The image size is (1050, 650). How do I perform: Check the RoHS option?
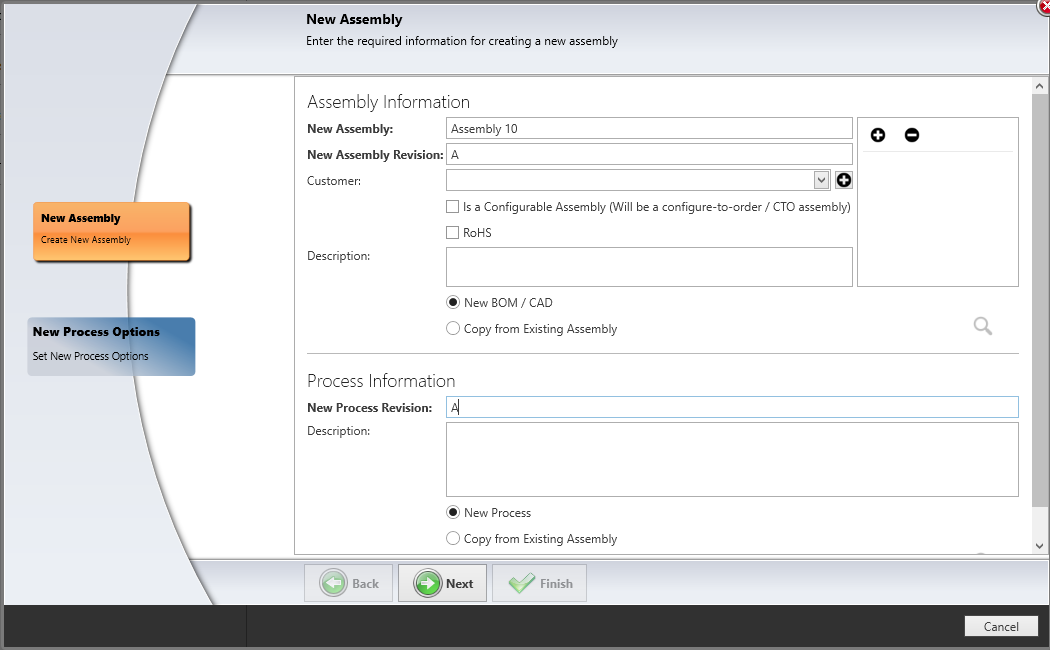pos(452,232)
